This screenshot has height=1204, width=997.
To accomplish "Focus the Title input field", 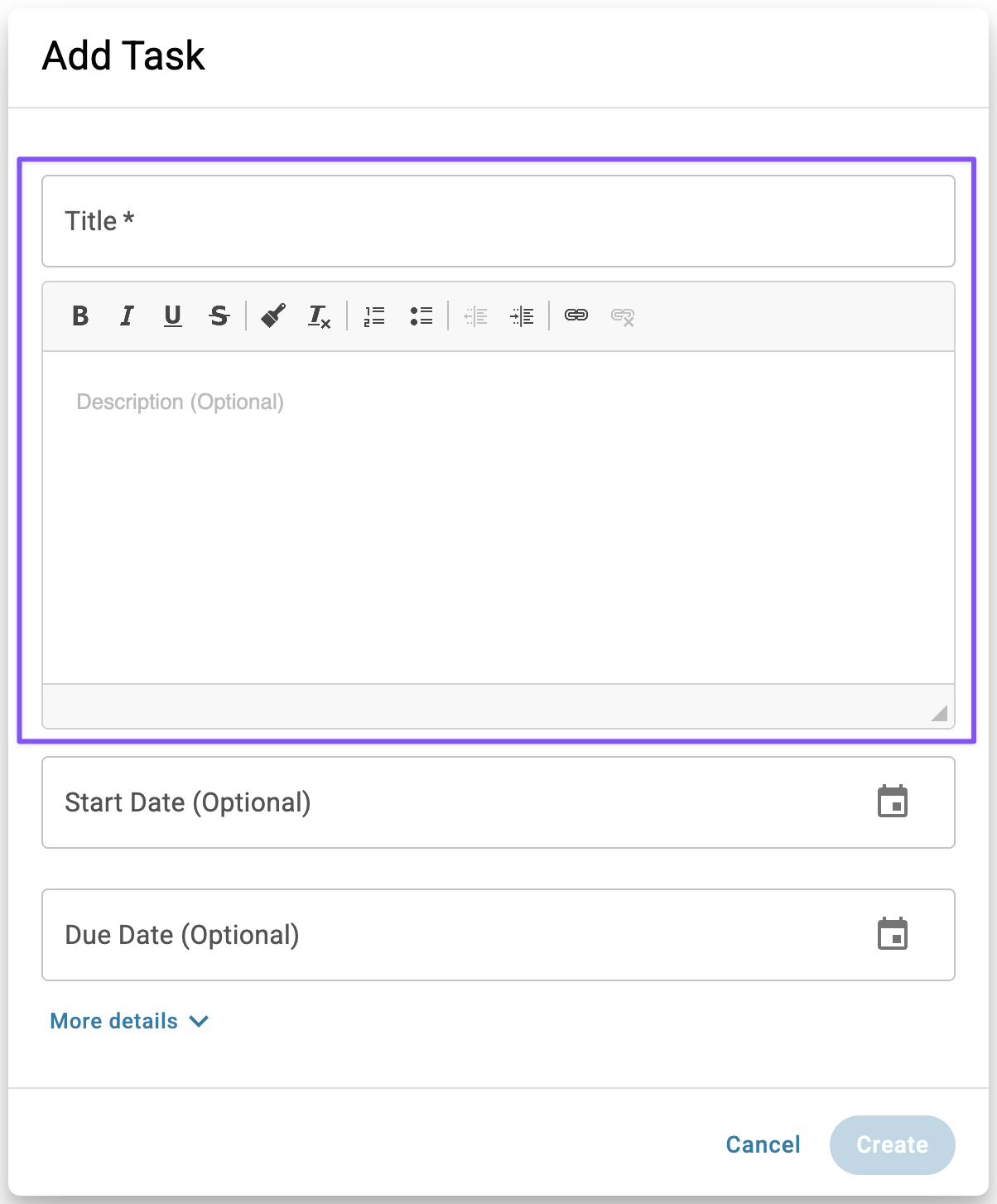I will (497, 221).
